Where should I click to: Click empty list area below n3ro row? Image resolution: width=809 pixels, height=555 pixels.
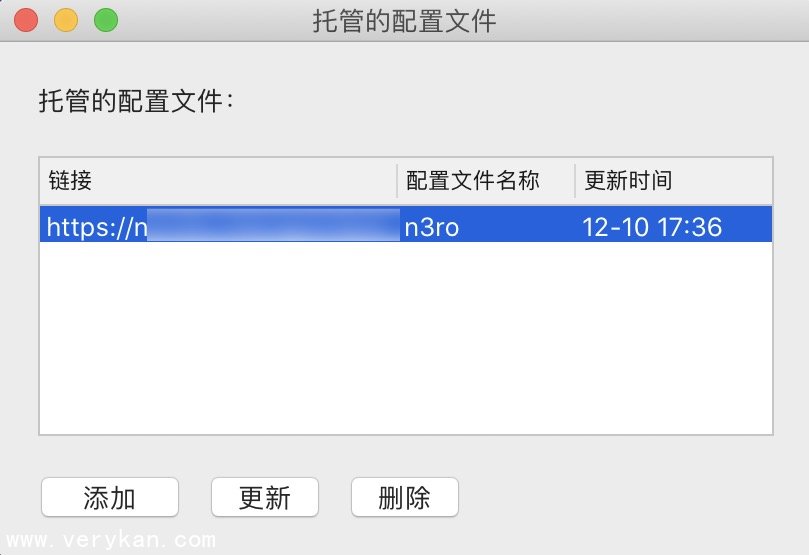click(406, 338)
